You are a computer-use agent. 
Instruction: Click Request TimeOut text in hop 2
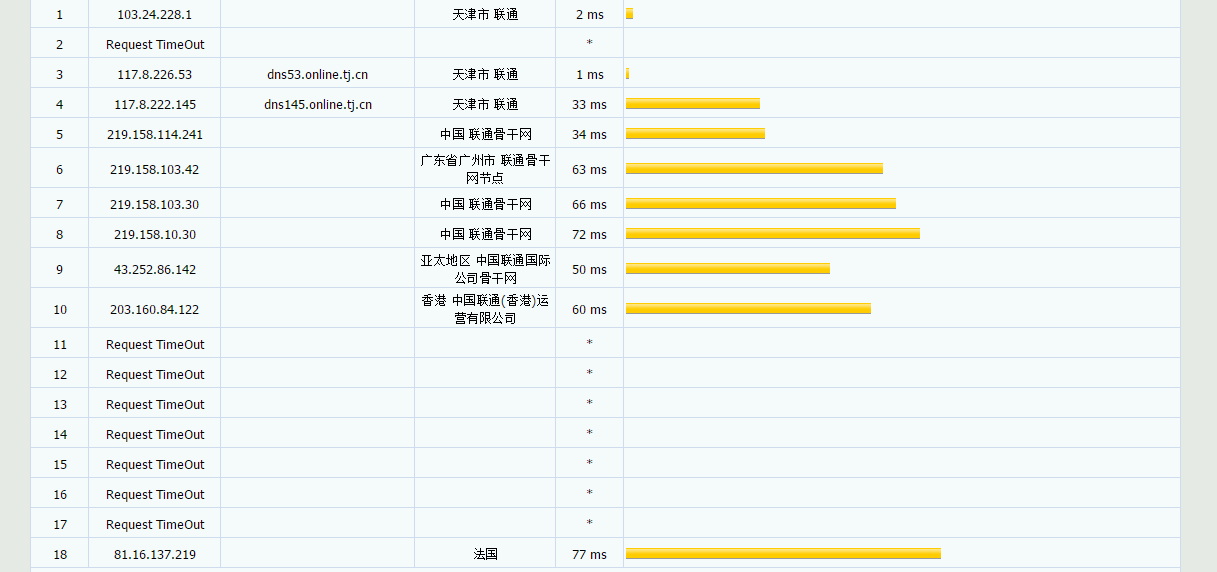[x=155, y=45]
